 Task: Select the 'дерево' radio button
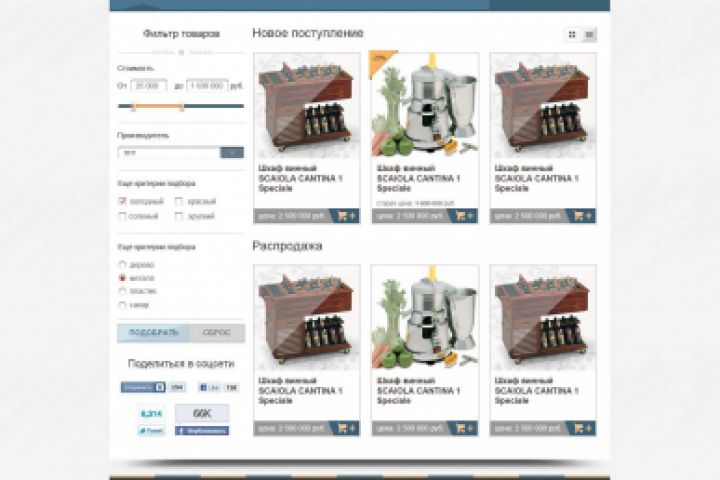[x=122, y=265]
